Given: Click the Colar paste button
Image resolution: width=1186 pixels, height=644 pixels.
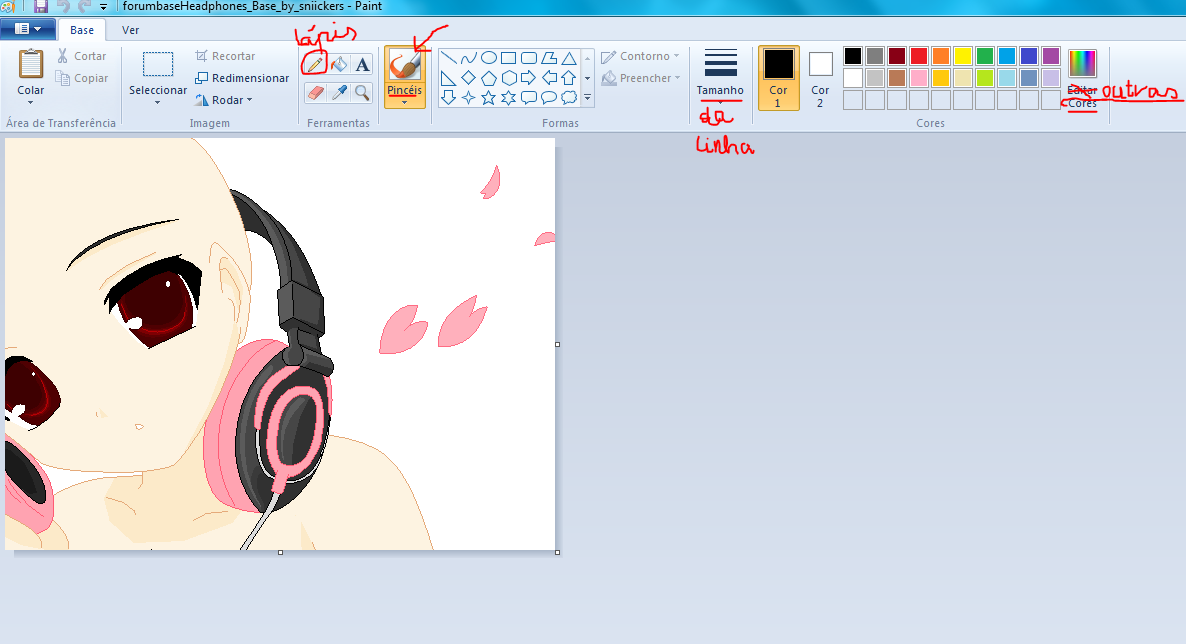Looking at the screenshot, I should coord(31,71).
